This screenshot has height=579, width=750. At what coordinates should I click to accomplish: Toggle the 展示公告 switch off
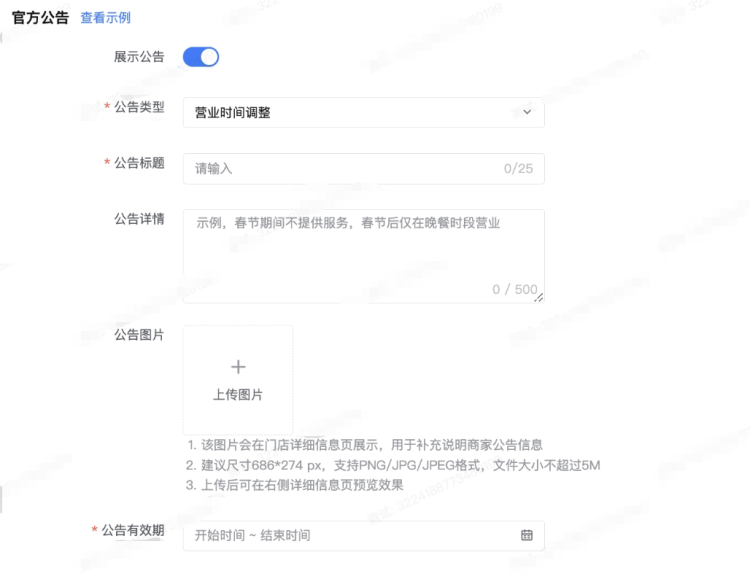[201, 57]
